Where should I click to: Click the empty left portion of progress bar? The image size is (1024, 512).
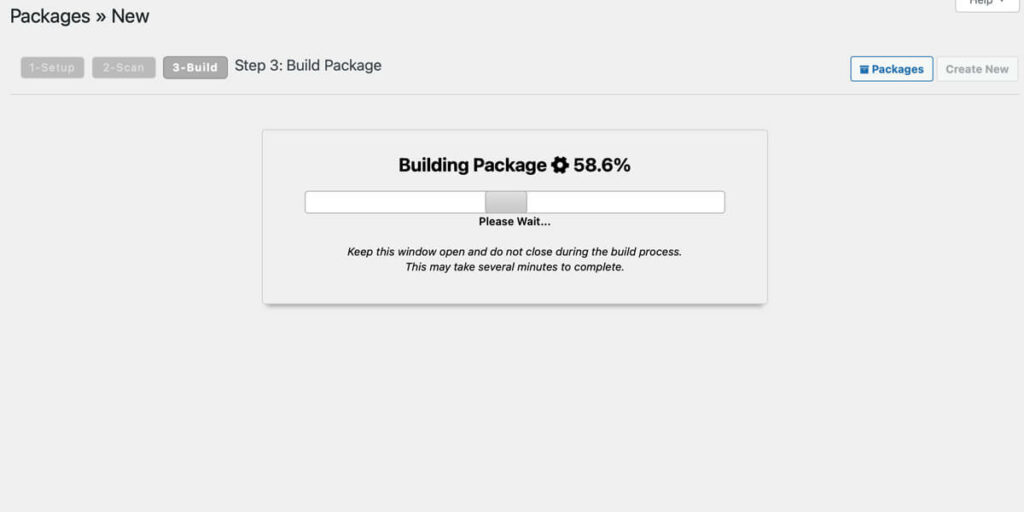point(395,202)
